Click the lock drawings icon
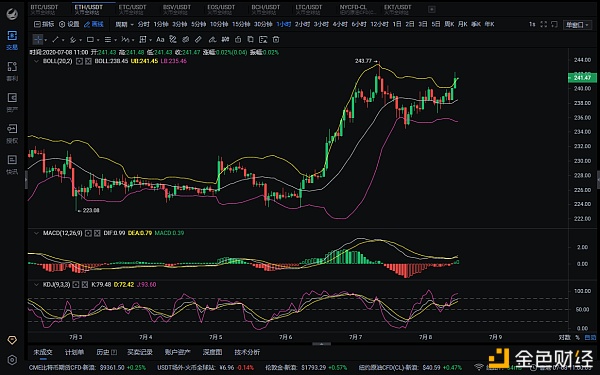This screenshot has height=375, width=600. click(238, 39)
